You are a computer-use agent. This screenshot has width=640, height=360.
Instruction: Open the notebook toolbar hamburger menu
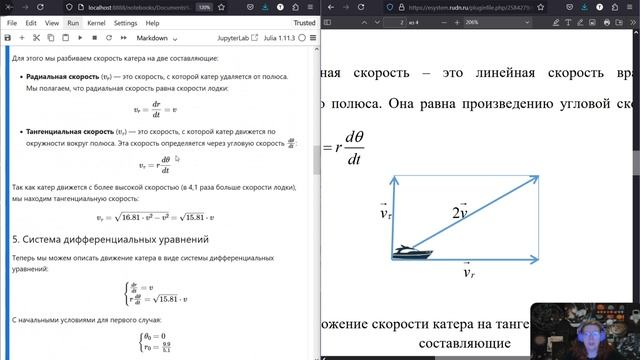pyautogui.click(x=313, y=38)
